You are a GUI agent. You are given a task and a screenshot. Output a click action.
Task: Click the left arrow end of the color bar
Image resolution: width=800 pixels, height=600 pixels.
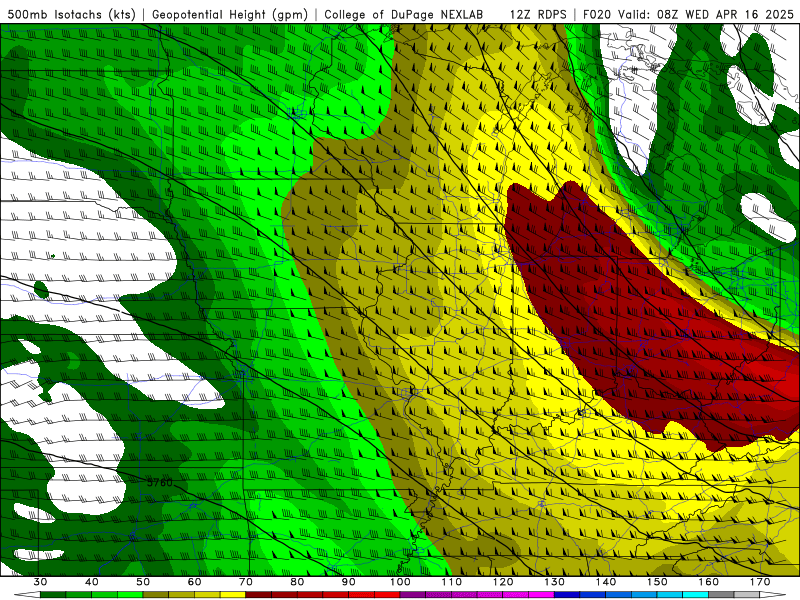[x=27, y=595]
